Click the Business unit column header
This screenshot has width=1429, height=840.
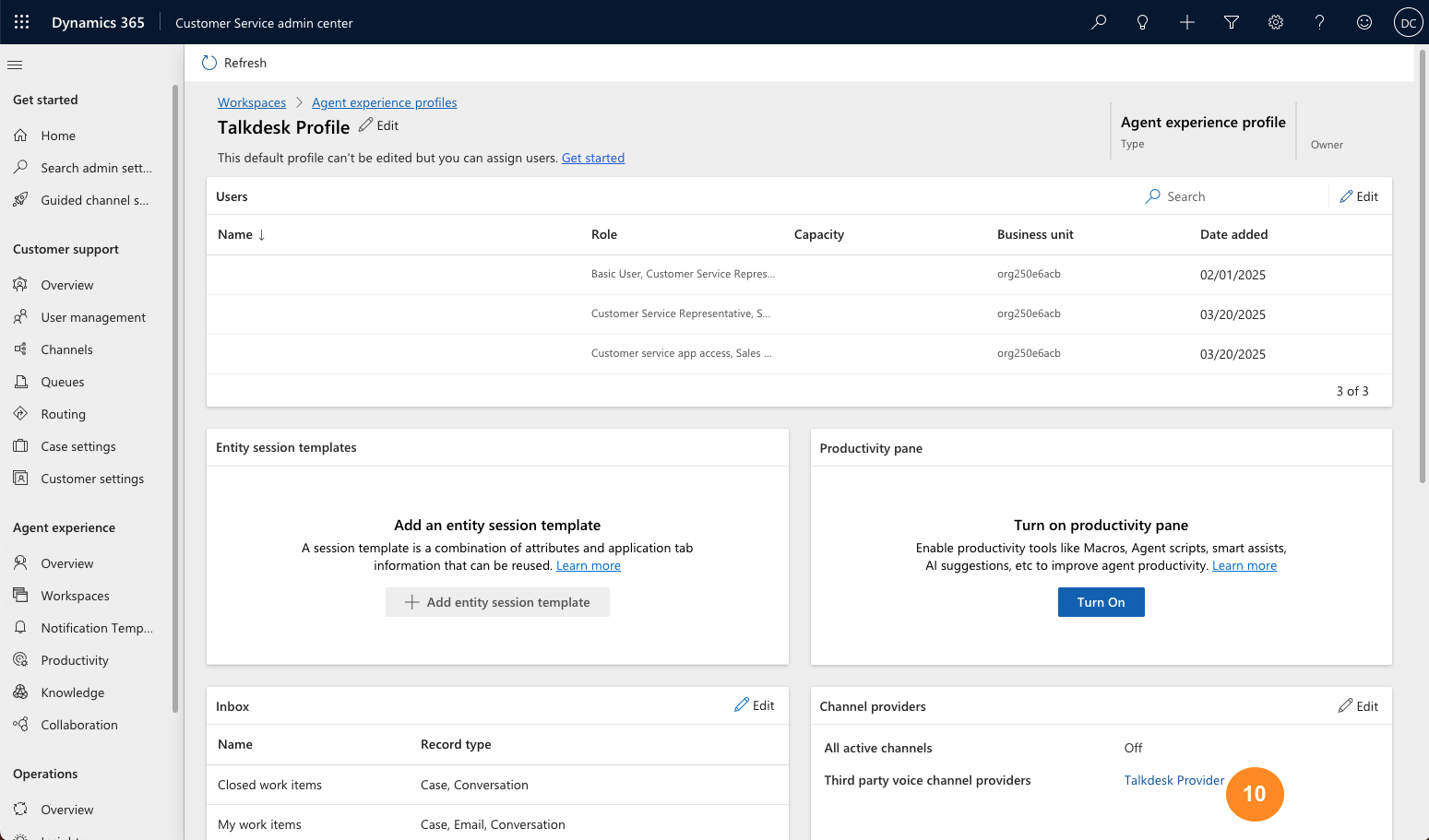click(x=1035, y=234)
